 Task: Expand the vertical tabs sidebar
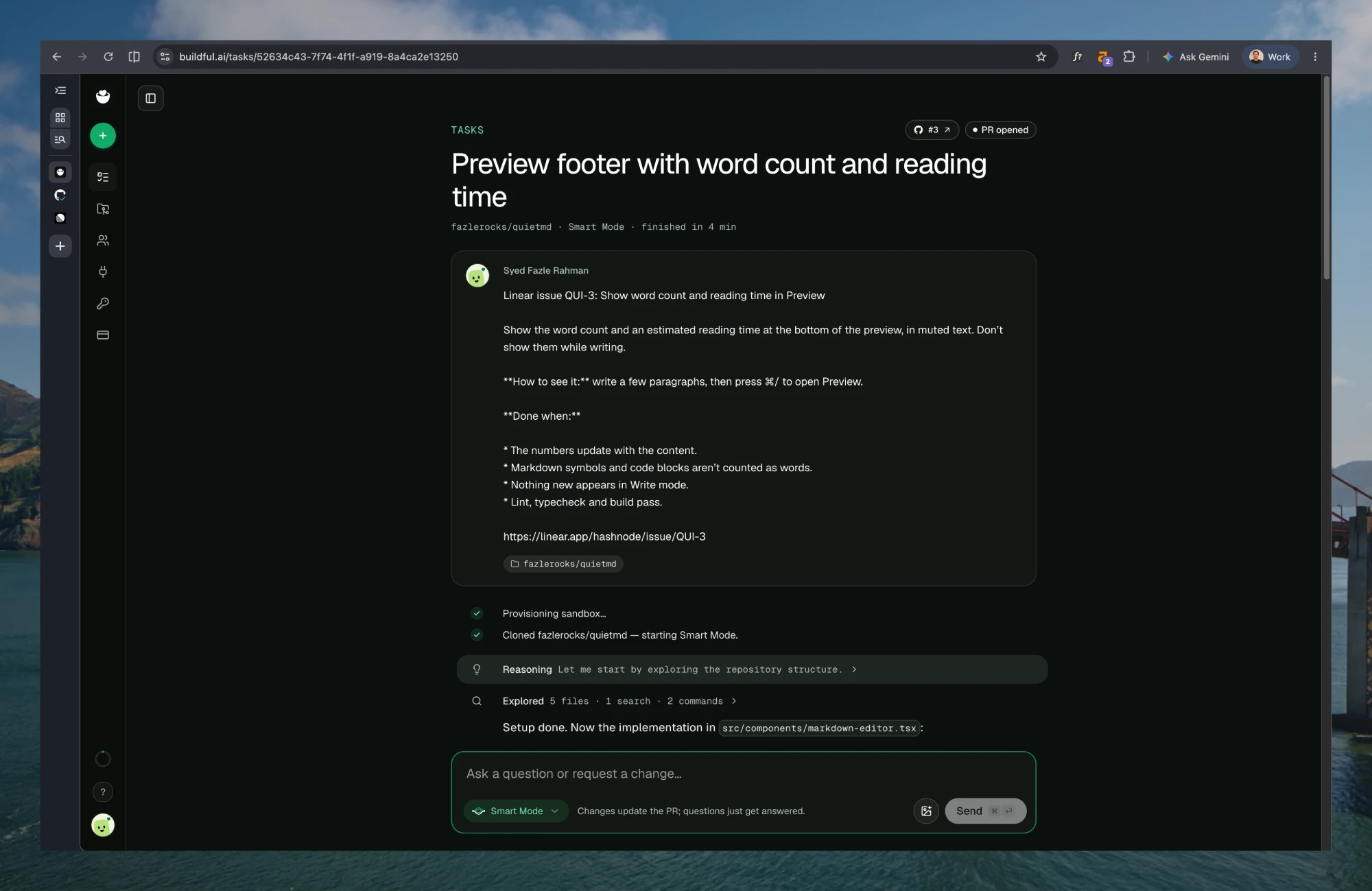60,91
